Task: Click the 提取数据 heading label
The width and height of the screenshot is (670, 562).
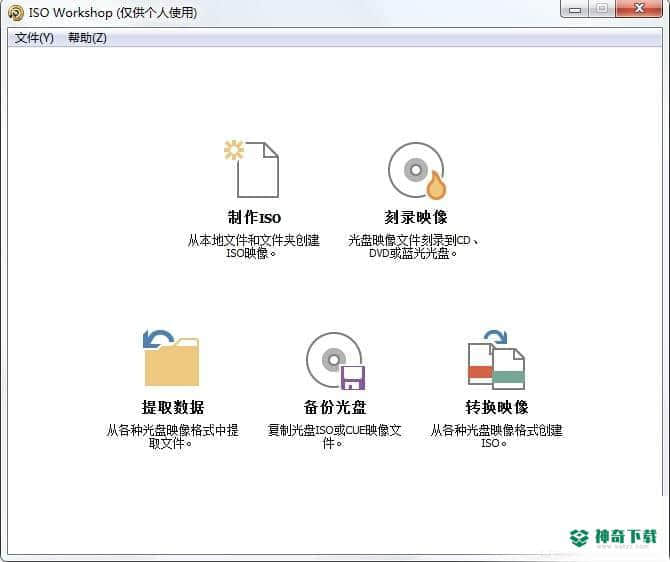Action: coord(173,407)
